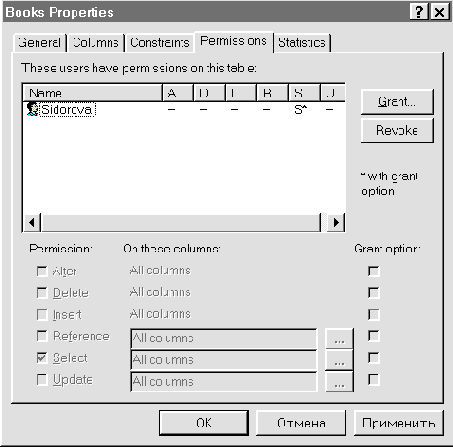Switch to the Statistics tab
The image size is (453, 447).
[x=302, y=43]
